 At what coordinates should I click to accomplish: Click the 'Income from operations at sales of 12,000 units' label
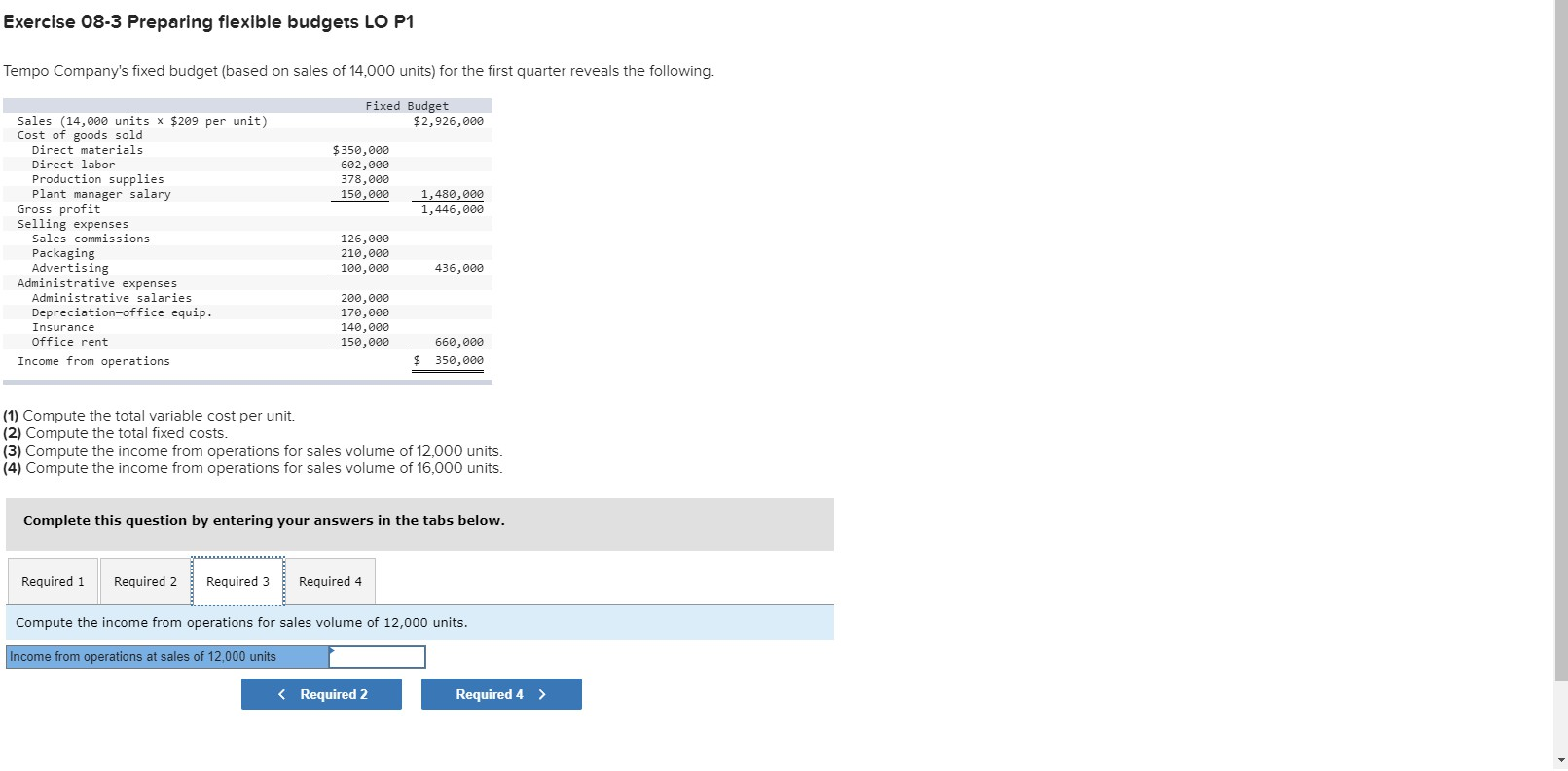pos(167,657)
